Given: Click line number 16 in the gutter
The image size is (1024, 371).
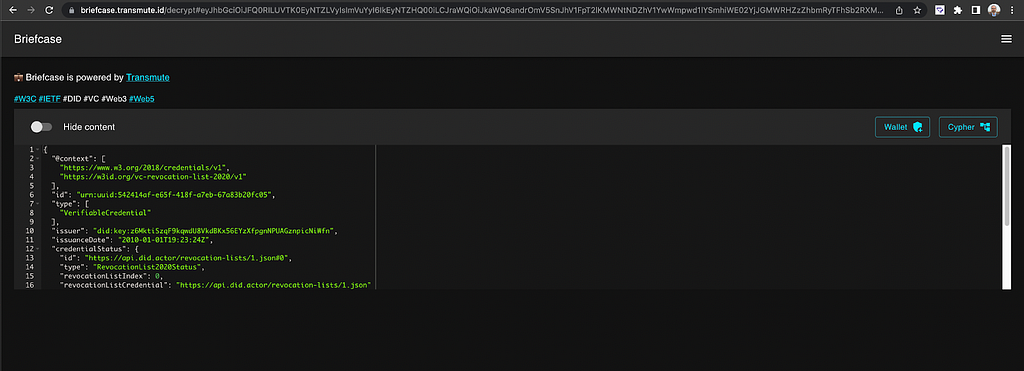Looking at the screenshot, I should [29, 285].
